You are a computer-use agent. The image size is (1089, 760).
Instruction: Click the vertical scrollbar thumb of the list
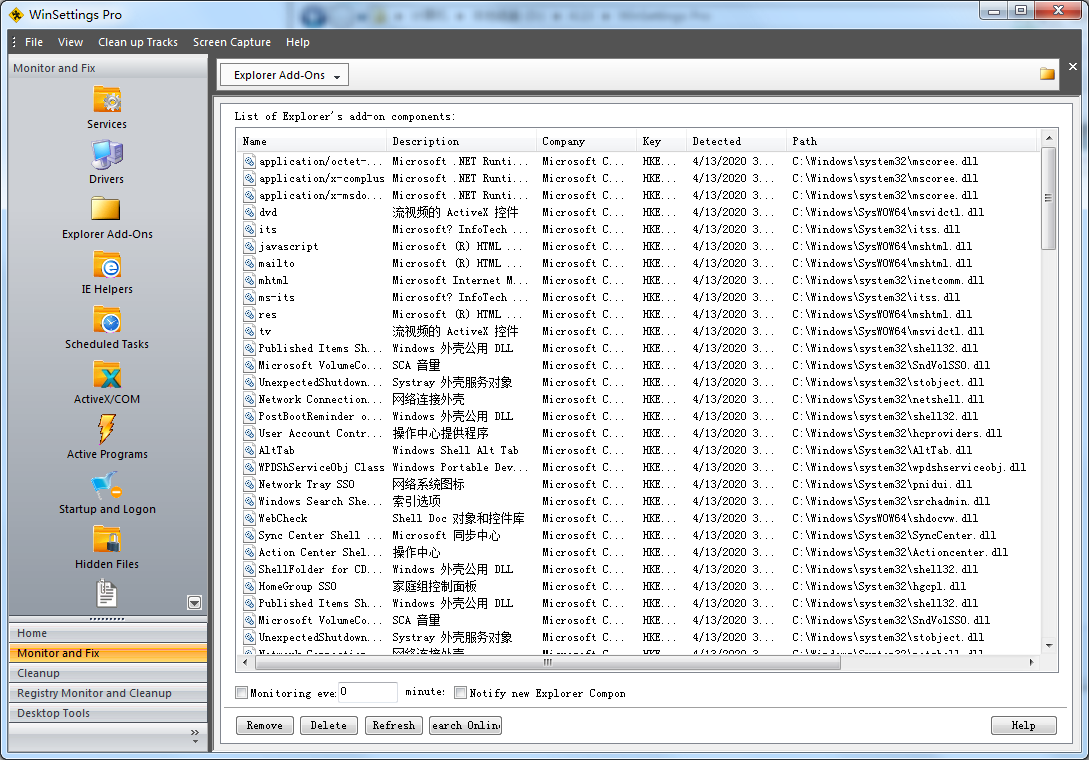click(1048, 198)
